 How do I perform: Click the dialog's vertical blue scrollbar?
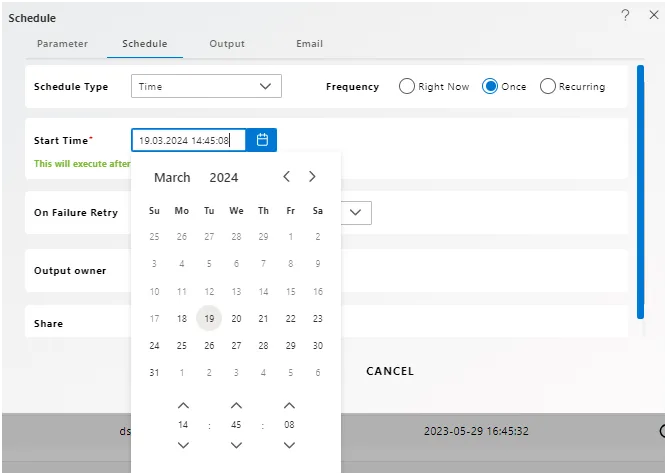click(640, 192)
